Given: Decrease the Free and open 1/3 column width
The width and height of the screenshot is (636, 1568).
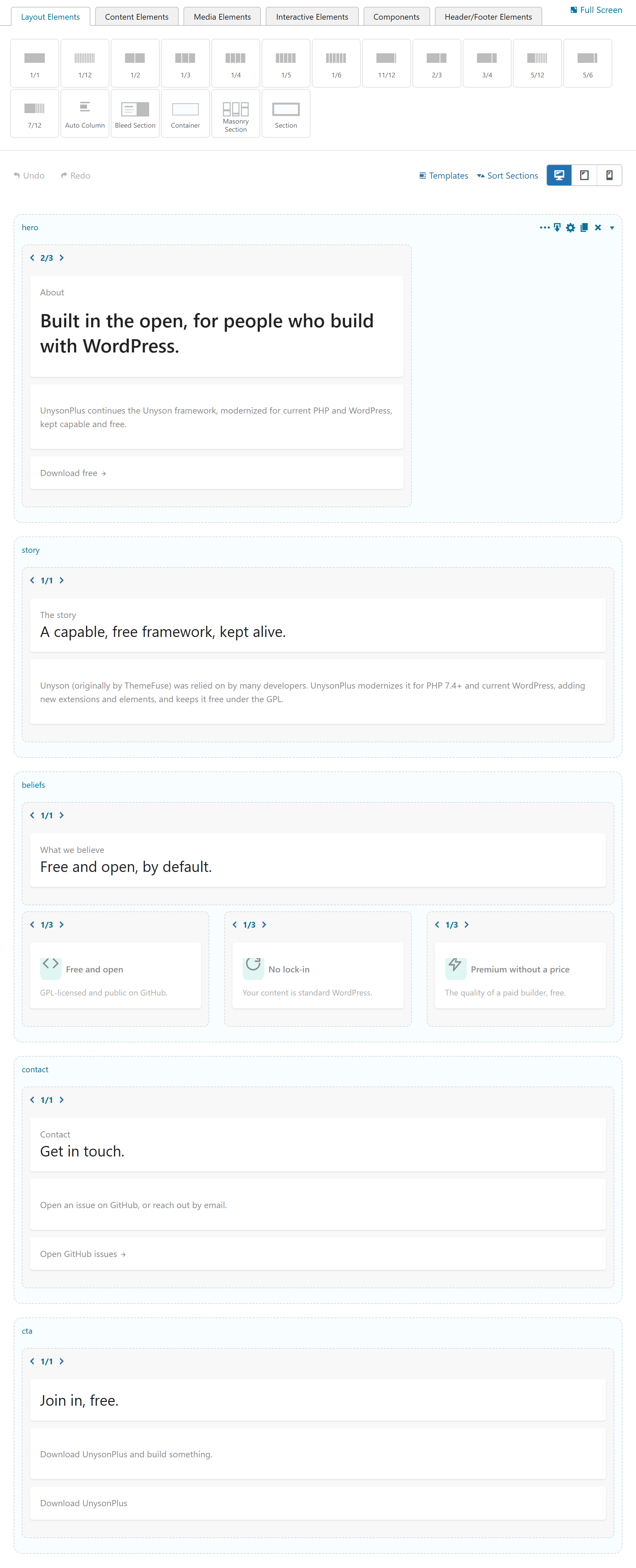Looking at the screenshot, I should pyautogui.click(x=32, y=925).
